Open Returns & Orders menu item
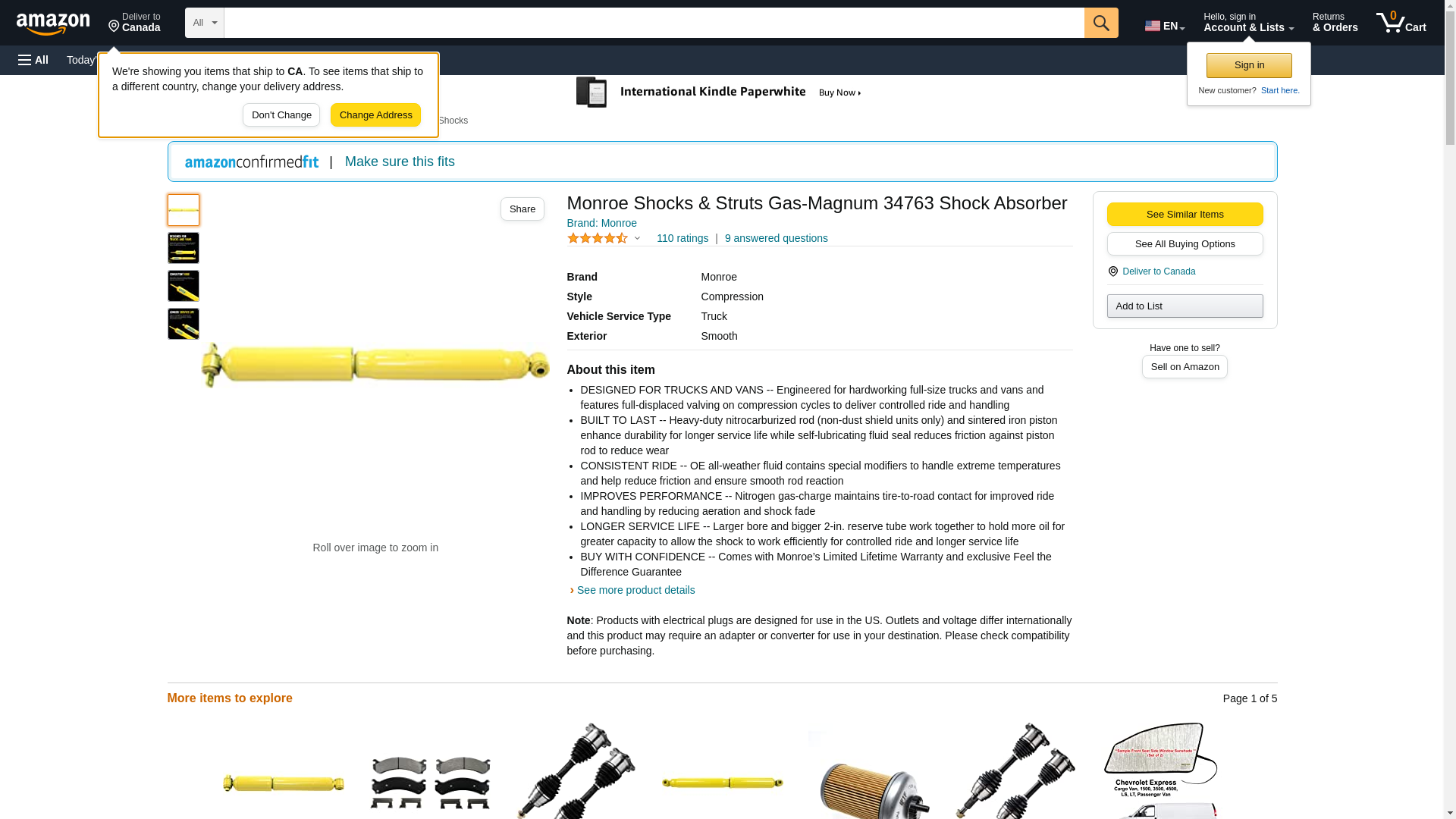Screen dimensions: 1456x819 1335,23
